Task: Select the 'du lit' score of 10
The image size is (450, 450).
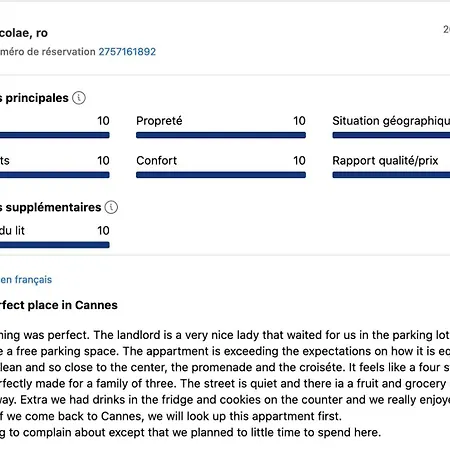Action: click(103, 231)
